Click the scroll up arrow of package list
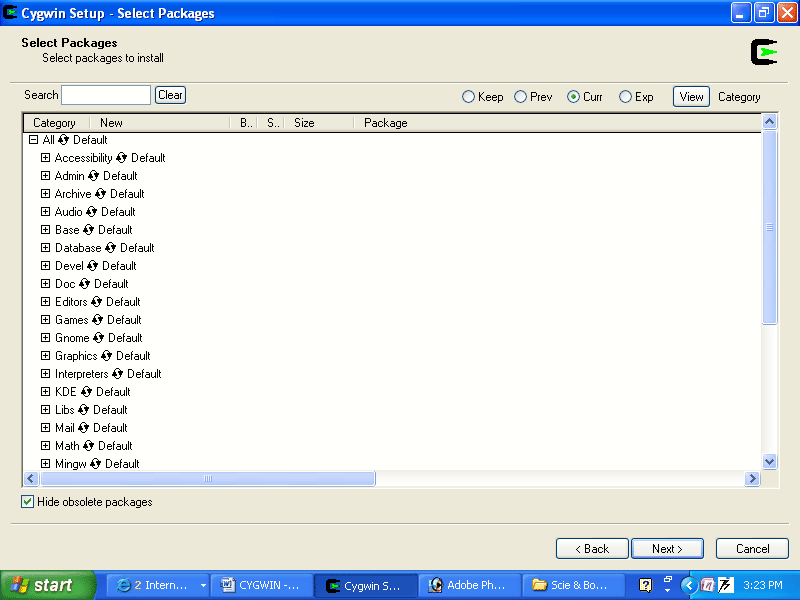 (x=769, y=121)
